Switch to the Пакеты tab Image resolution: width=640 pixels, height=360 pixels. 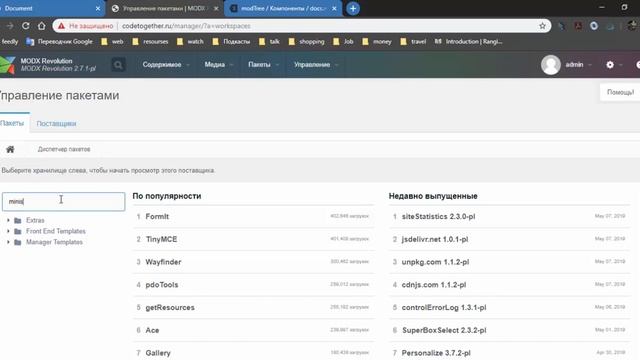[12, 123]
